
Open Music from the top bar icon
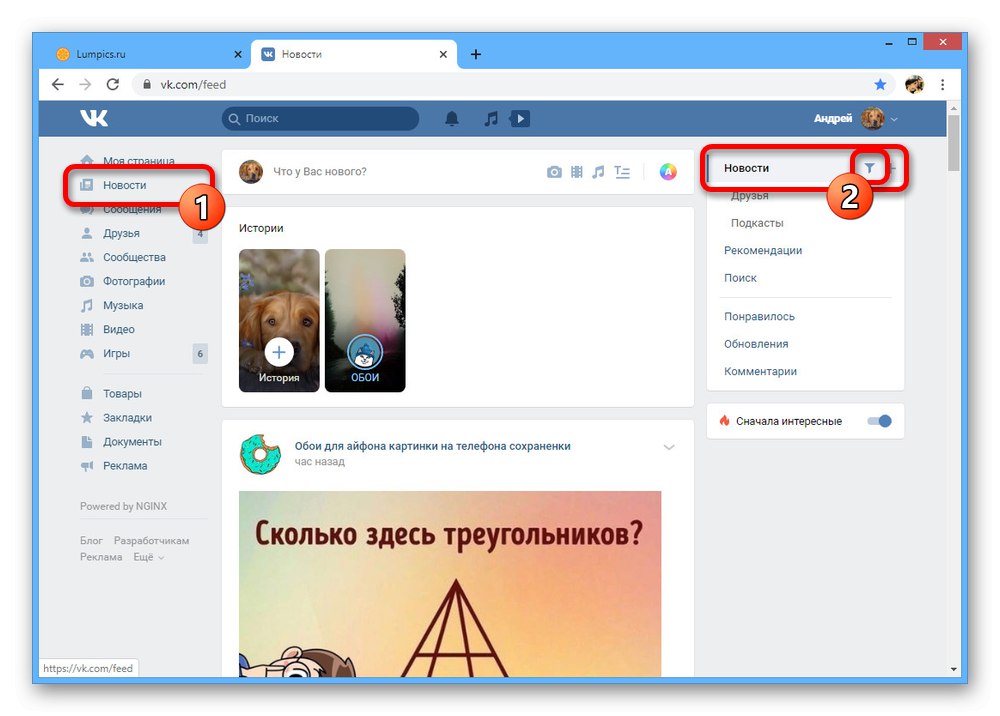(x=490, y=118)
